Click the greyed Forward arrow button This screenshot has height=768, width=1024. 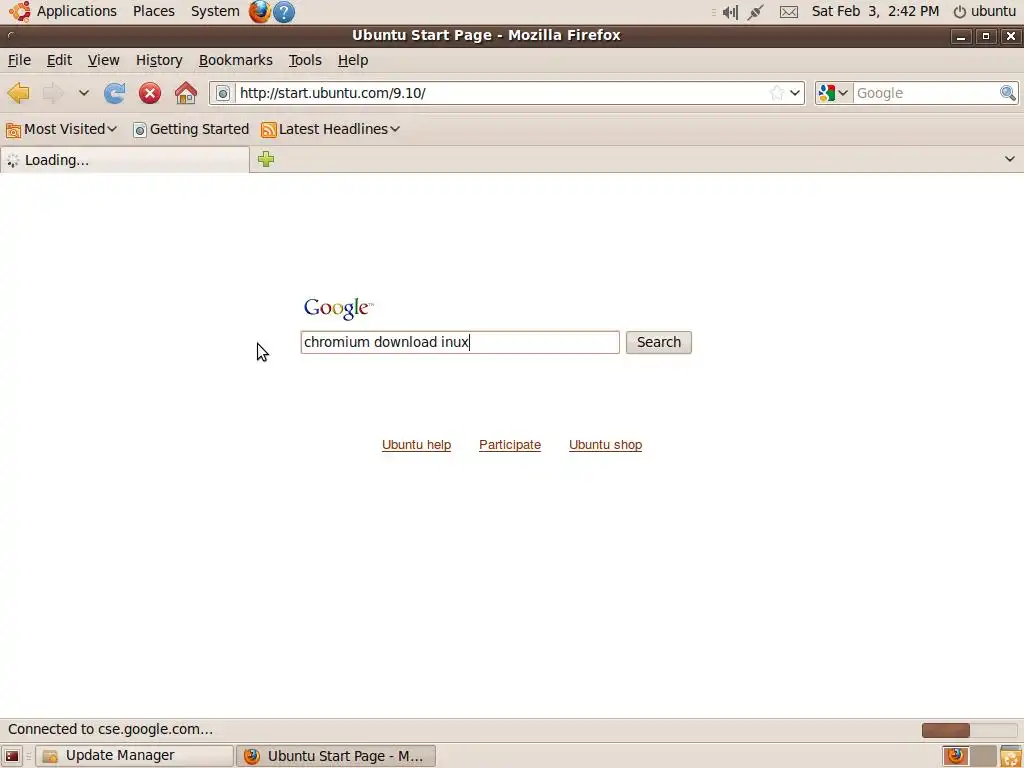tap(53, 93)
